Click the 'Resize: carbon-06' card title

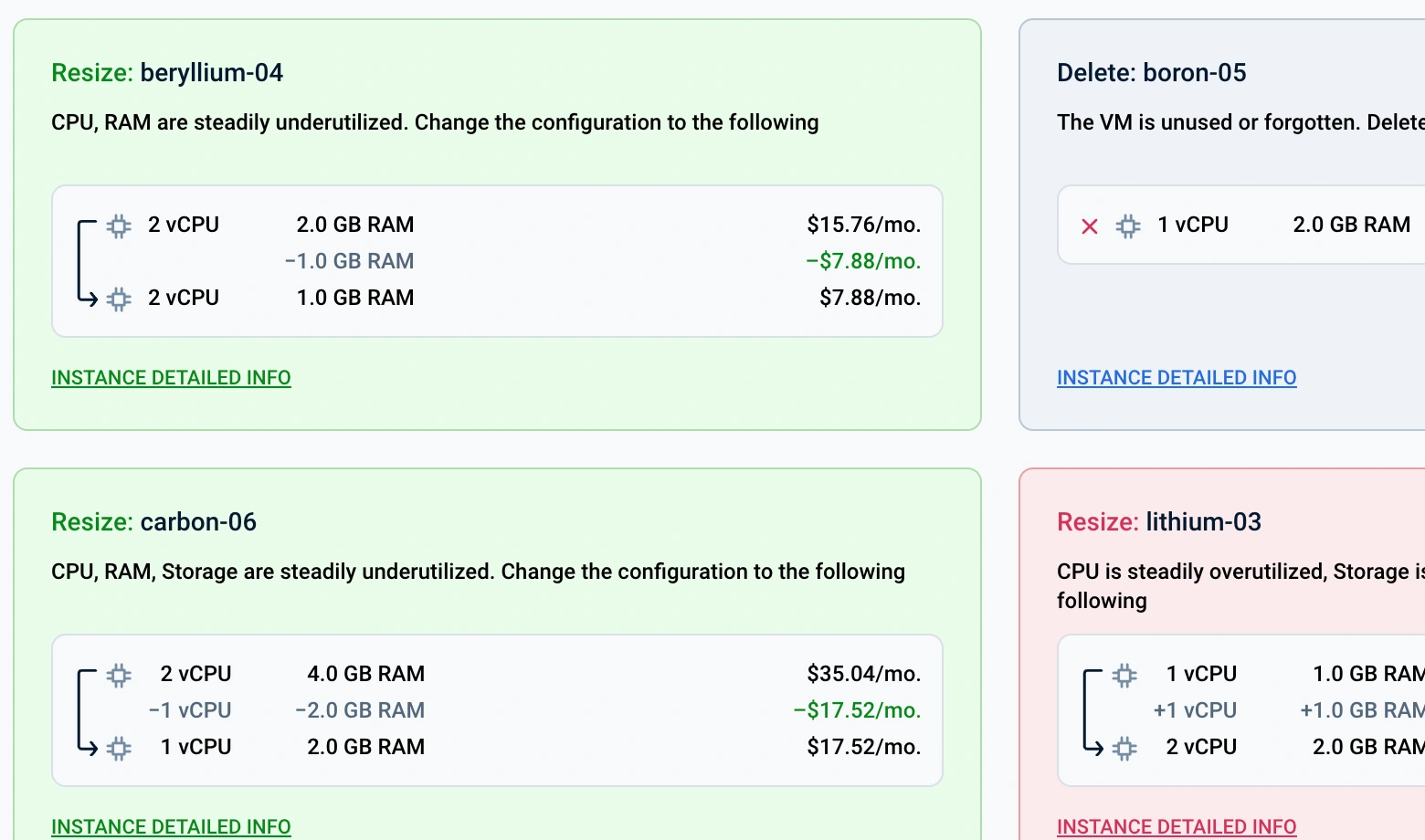pyautogui.click(x=153, y=522)
